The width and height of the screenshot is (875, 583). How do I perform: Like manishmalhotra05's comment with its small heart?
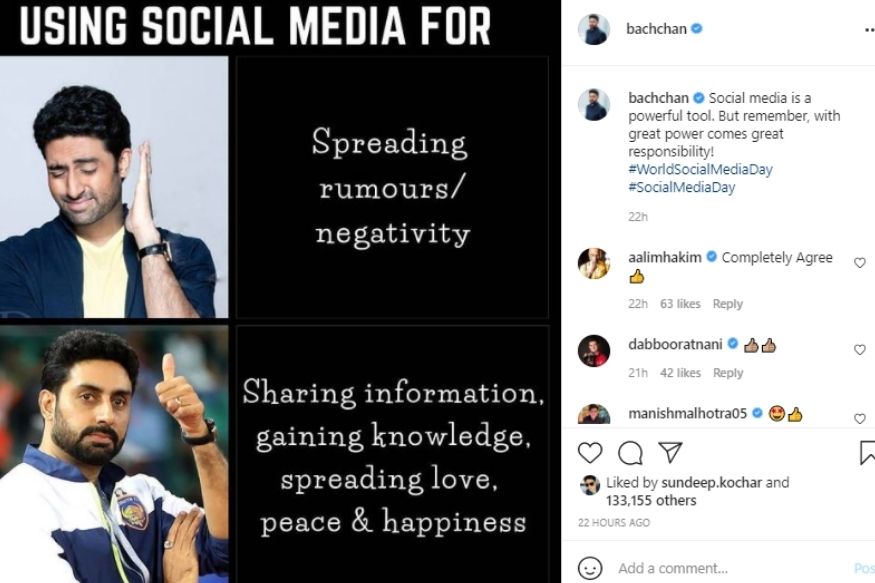tap(860, 419)
